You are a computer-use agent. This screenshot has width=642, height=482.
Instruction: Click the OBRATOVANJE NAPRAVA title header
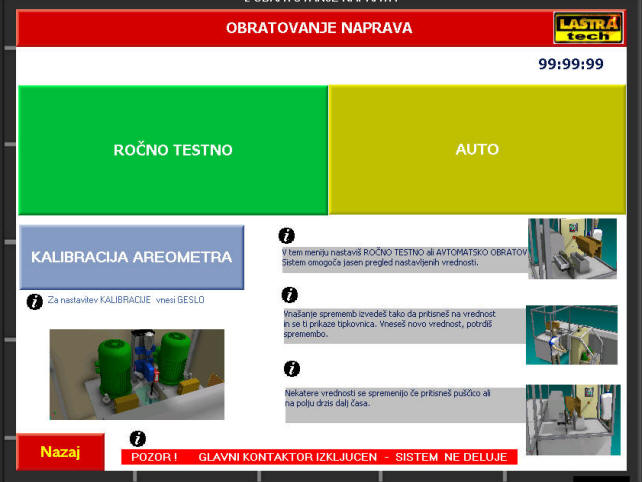(318, 28)
